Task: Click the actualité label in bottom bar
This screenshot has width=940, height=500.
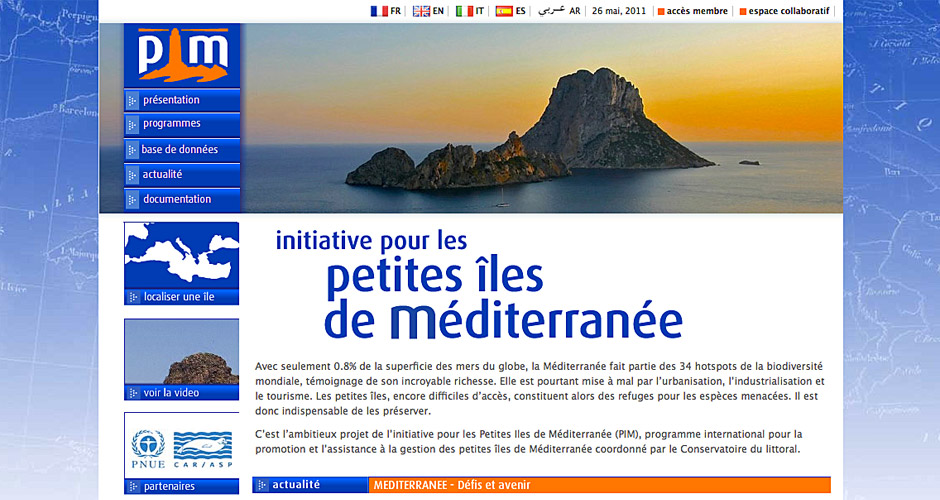Action: [296, 485]
